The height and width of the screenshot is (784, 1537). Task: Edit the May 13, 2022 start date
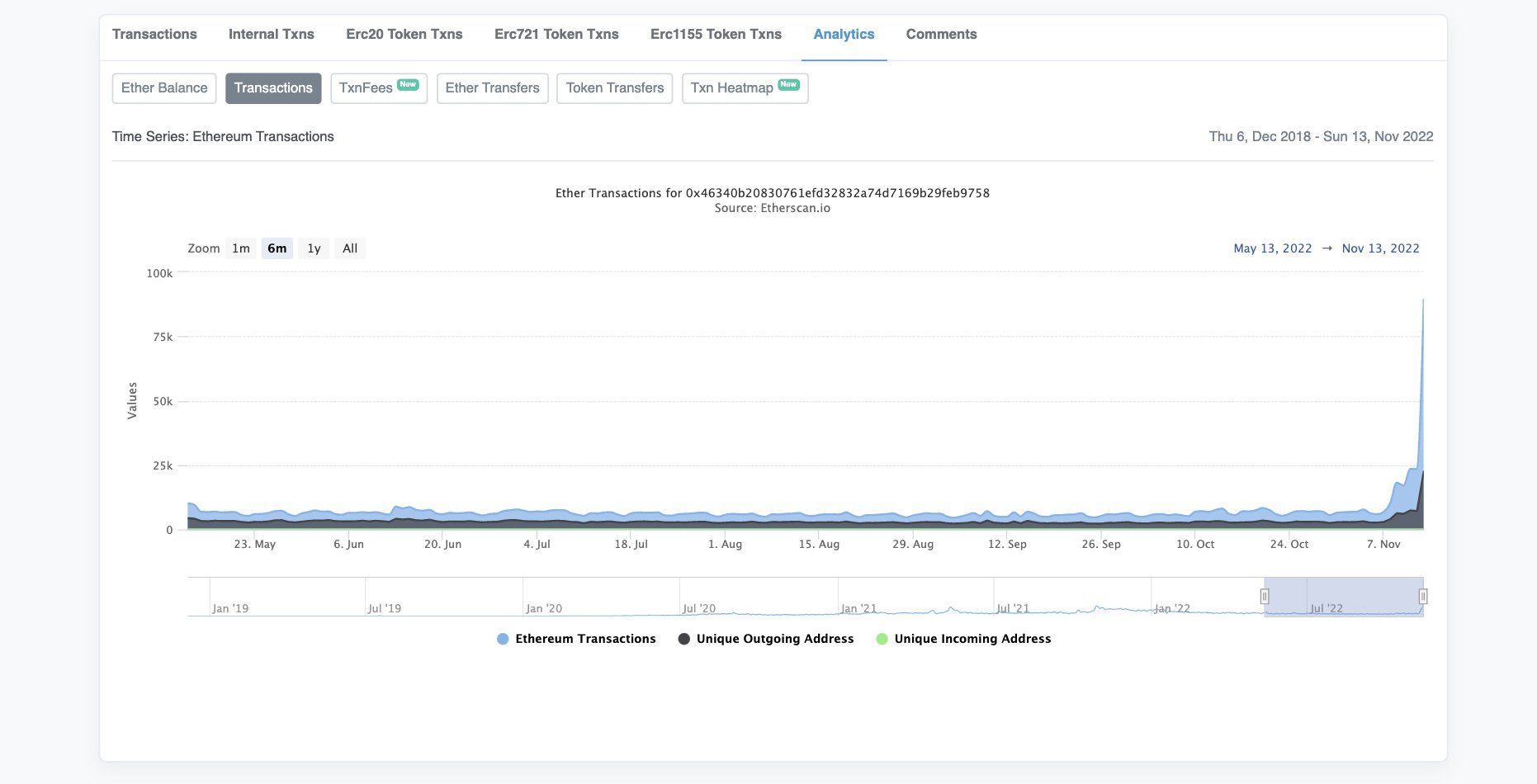point(1272,248)
